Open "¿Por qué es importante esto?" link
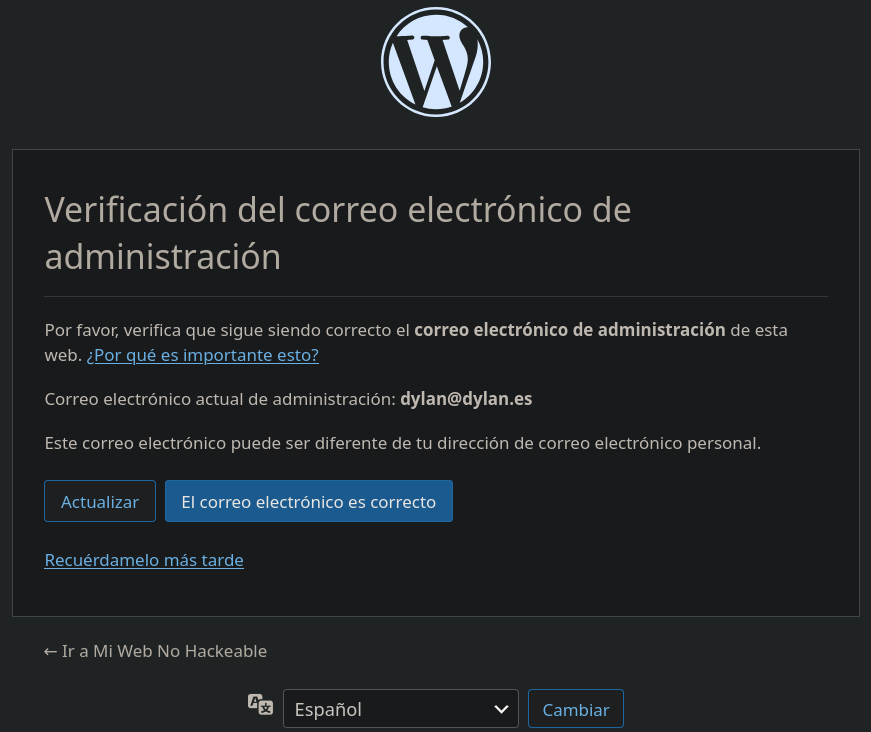871x732 pixels. (203, 355)
